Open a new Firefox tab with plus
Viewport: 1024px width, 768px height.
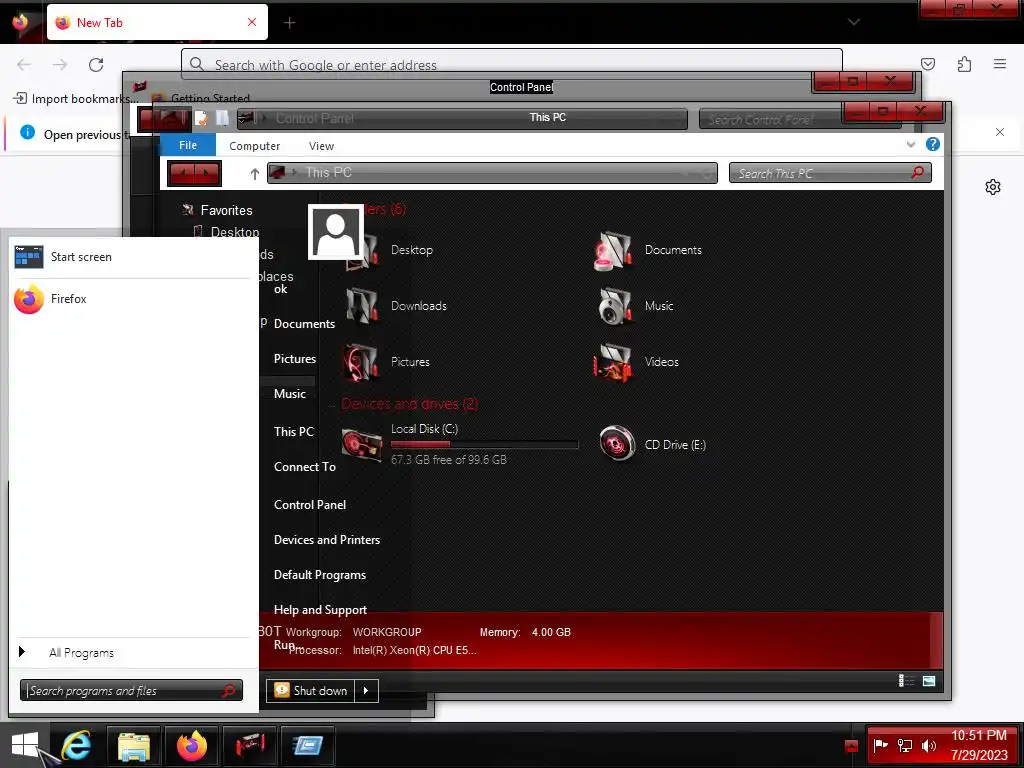(289, 23)
